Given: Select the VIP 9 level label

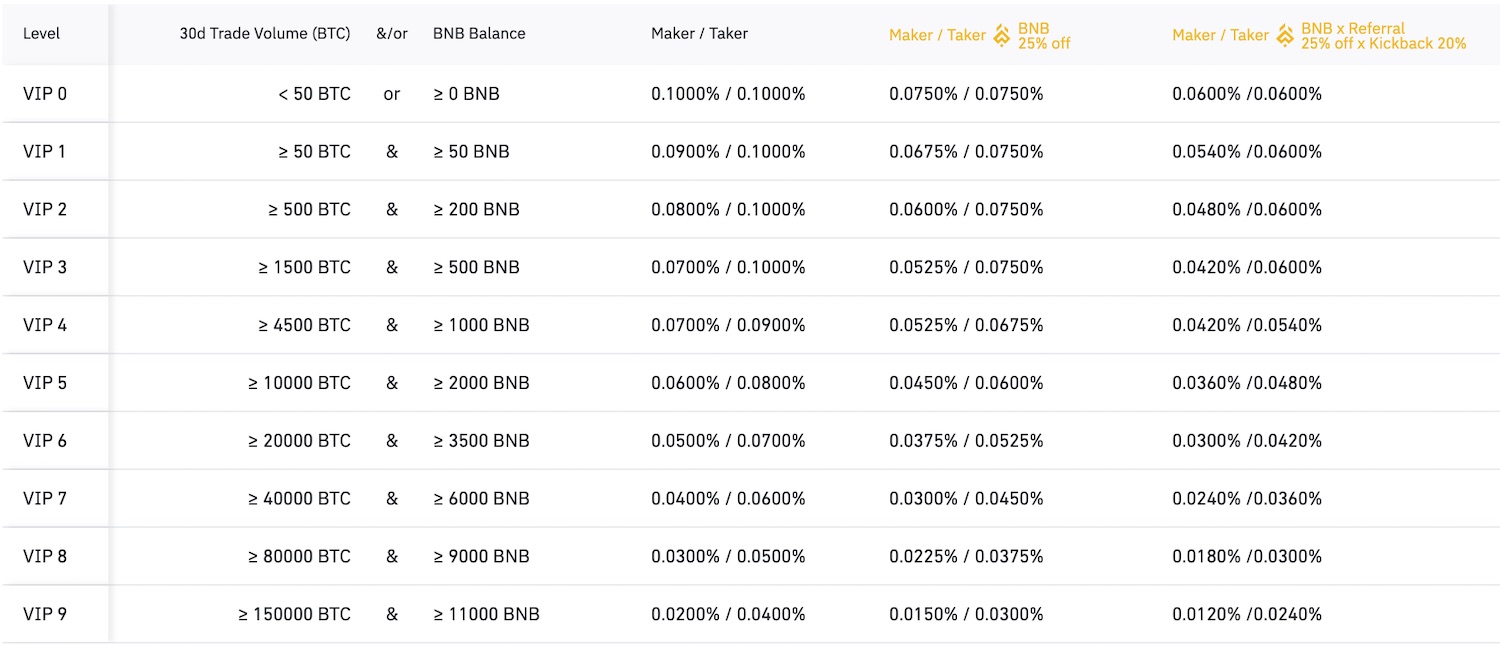Looking at the screenshot, I should pyautogui.click(x=45, y=614).
